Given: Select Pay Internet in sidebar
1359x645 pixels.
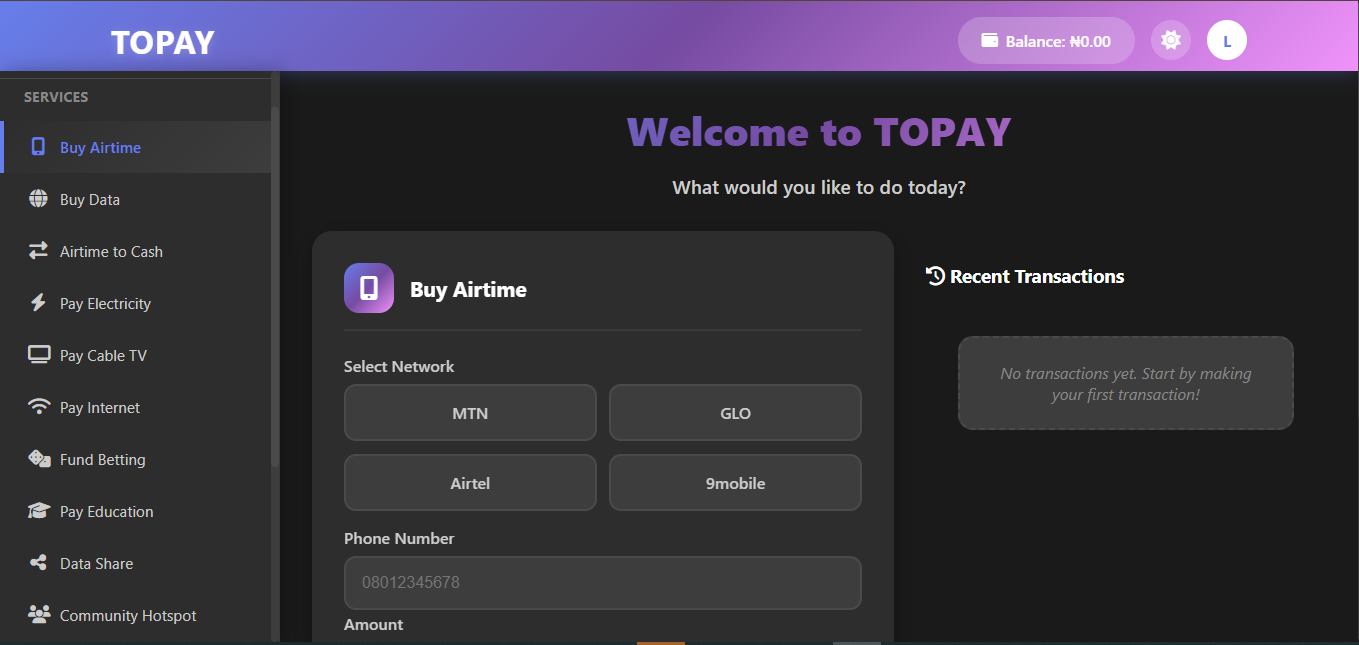Looking at the screenshot, I should 136,407.
